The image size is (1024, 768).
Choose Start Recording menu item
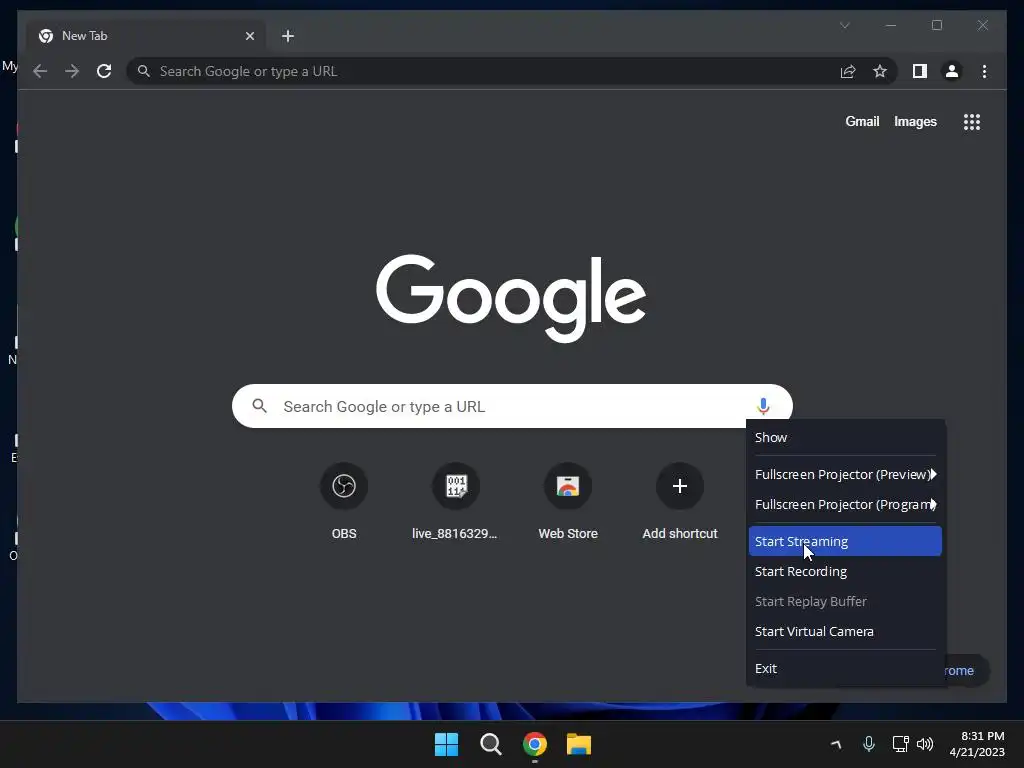pyautogui.click(x=845, y=571)
